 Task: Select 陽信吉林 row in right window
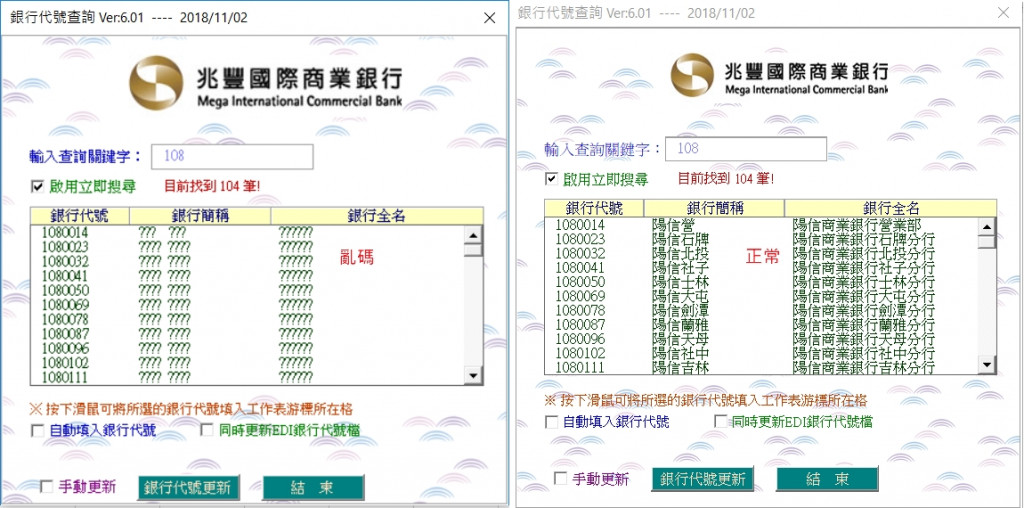761,367
